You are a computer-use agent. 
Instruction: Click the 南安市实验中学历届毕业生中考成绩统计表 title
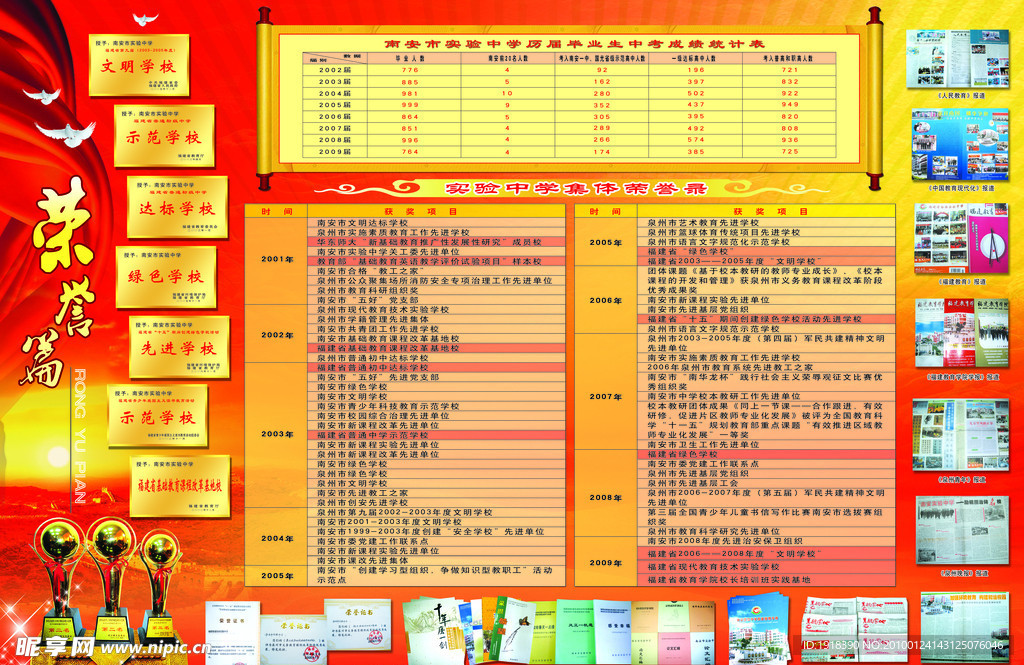[574, 44]
